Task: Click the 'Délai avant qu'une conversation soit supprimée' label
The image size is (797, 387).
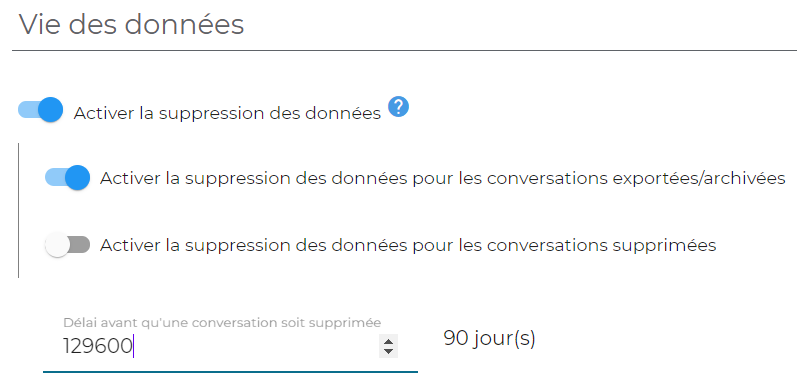Action: [222, 322]
